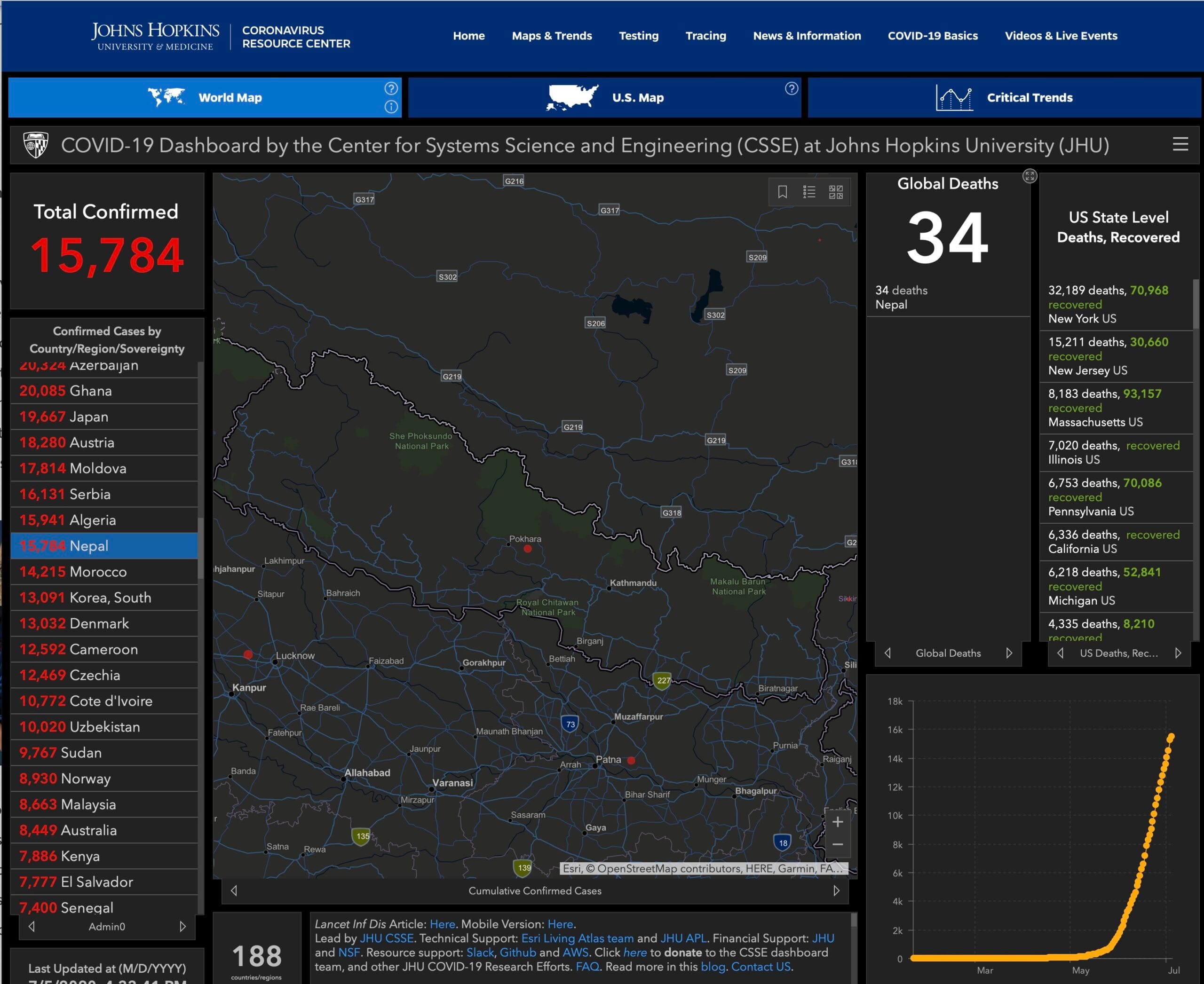The width and height of the screenshot is (1204, 984).
Task: Click the Johns Hopkins University logo
Action: pyautogui.click(x=155, y=36)
